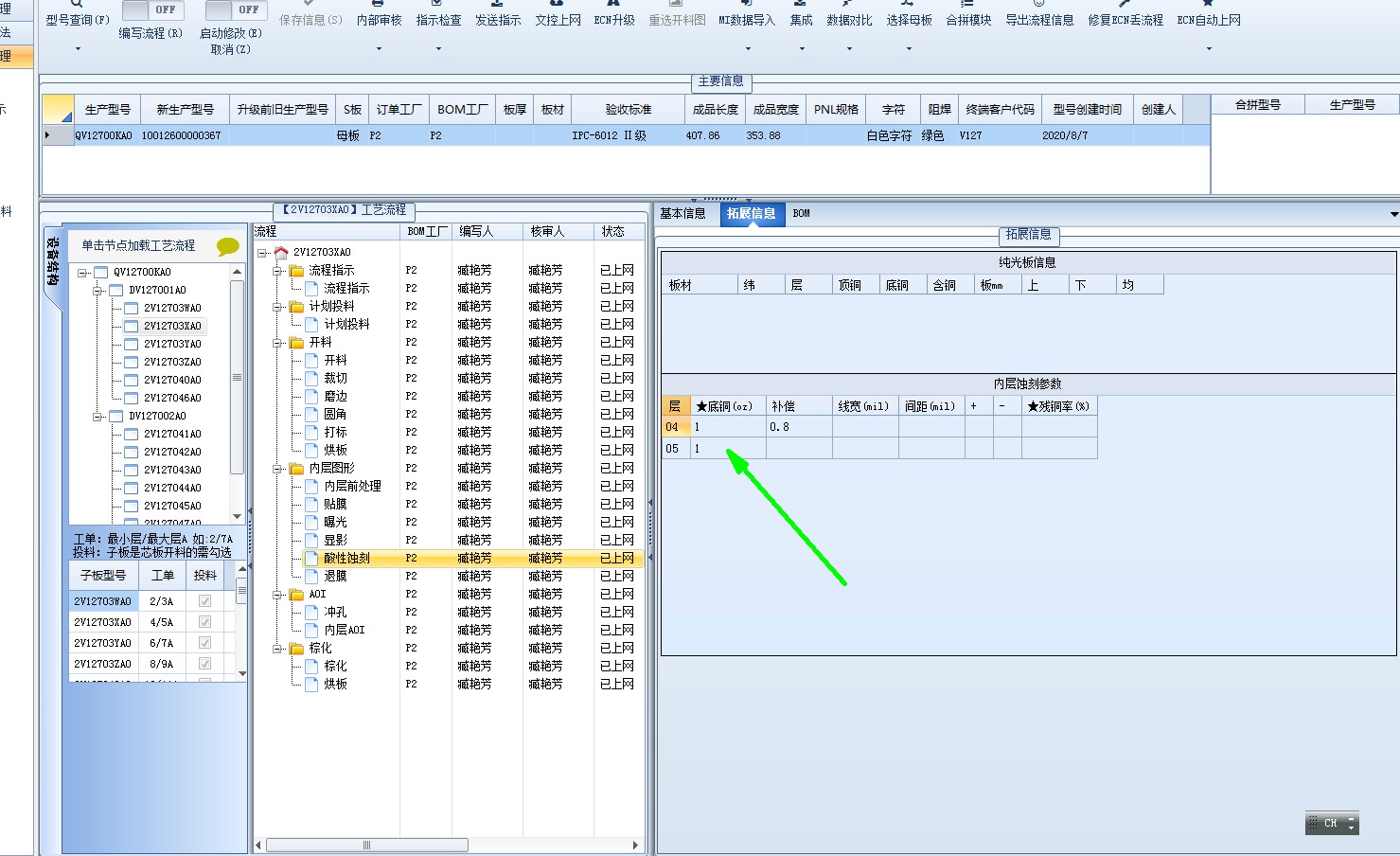
Task: Click the 选择母板 select motherboard icon
Action: (x=909, y=4)
